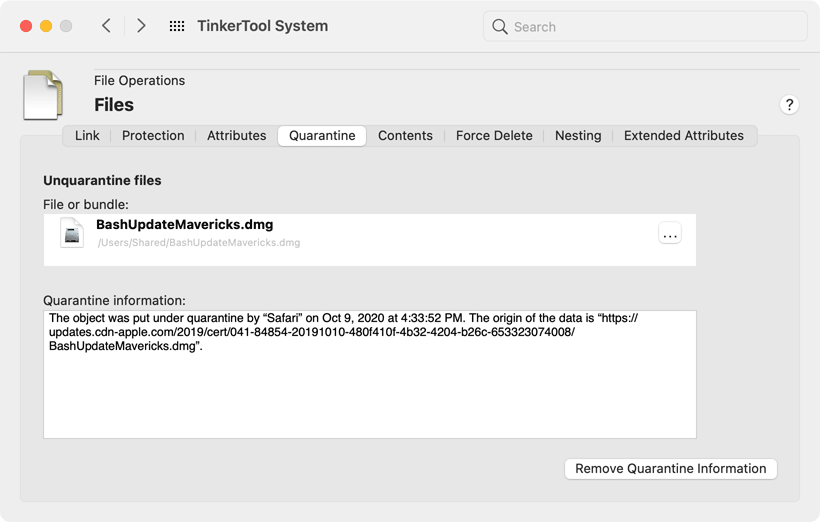Click the Unquarantine files heading
Screen dimensions: 820x522
102,180
